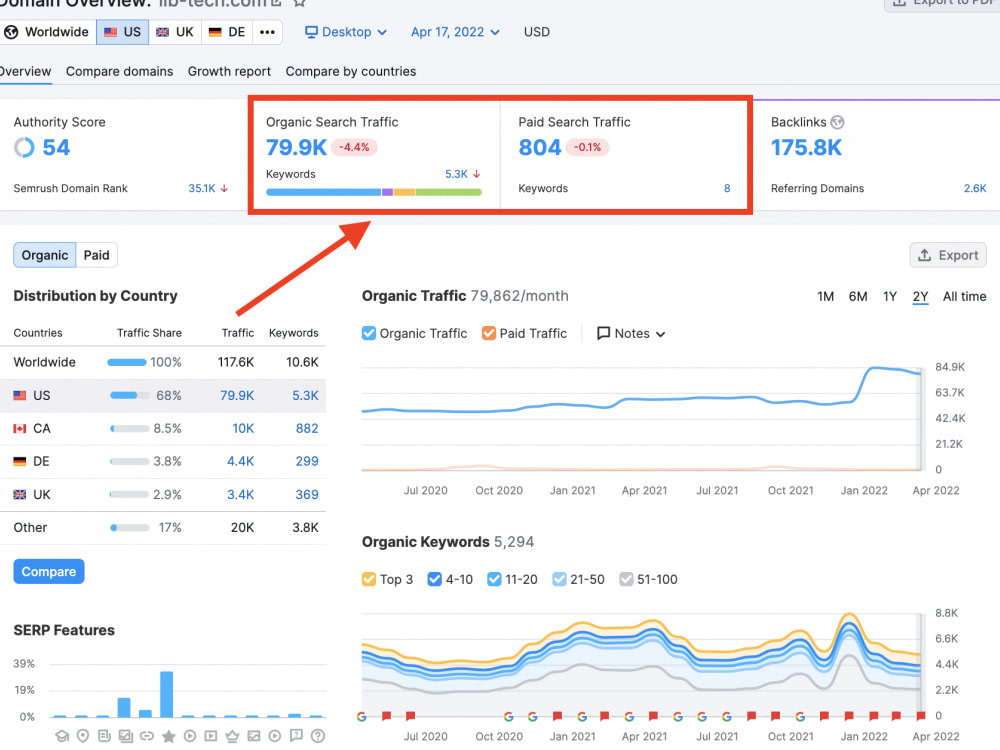Open the 2.6K referring domains link

point(974,188)
